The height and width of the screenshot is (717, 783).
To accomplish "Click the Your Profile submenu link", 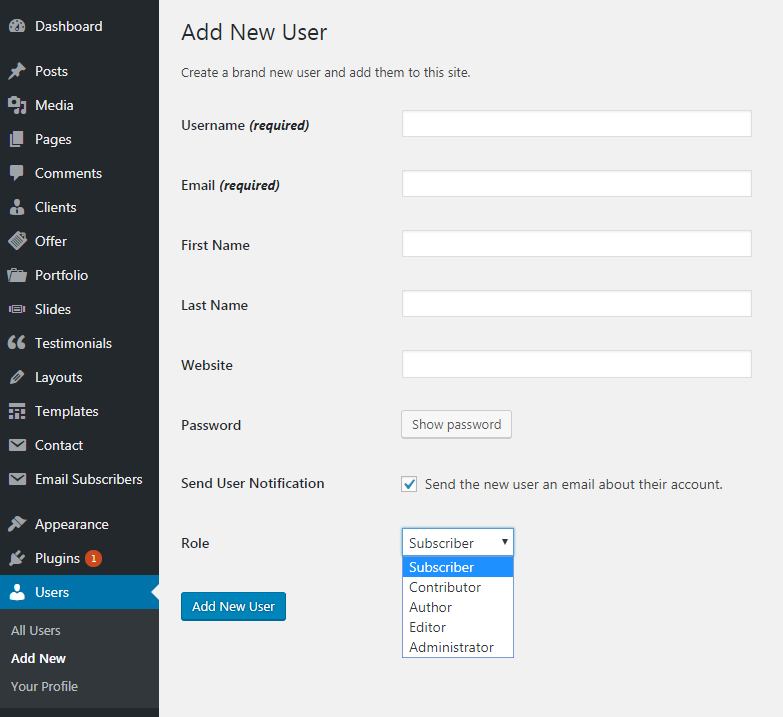I will [44, 687].
